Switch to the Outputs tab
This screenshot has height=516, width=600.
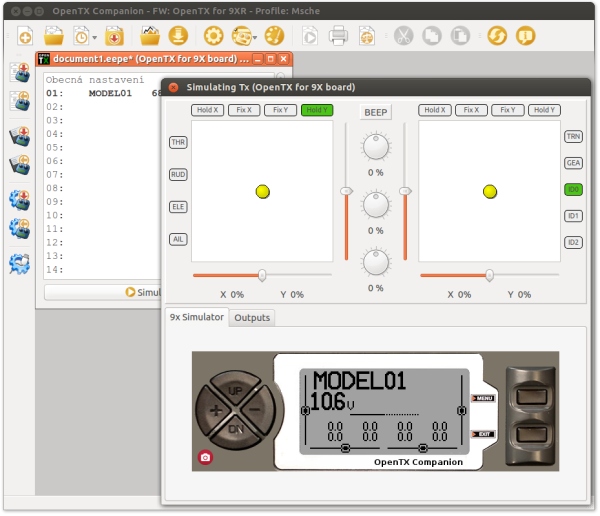[252, 318]
